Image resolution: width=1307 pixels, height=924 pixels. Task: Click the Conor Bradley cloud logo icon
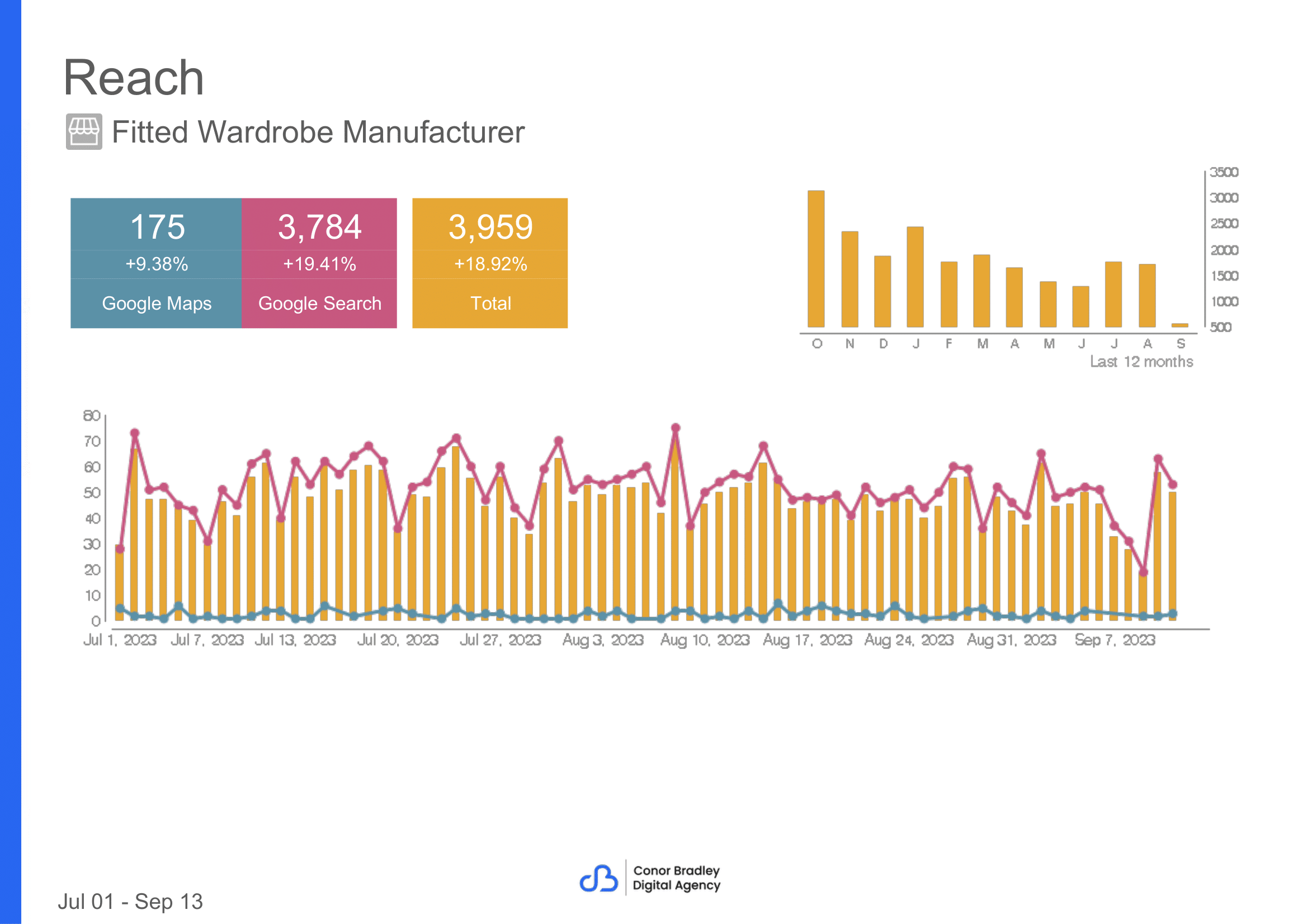tap(598, 879)
